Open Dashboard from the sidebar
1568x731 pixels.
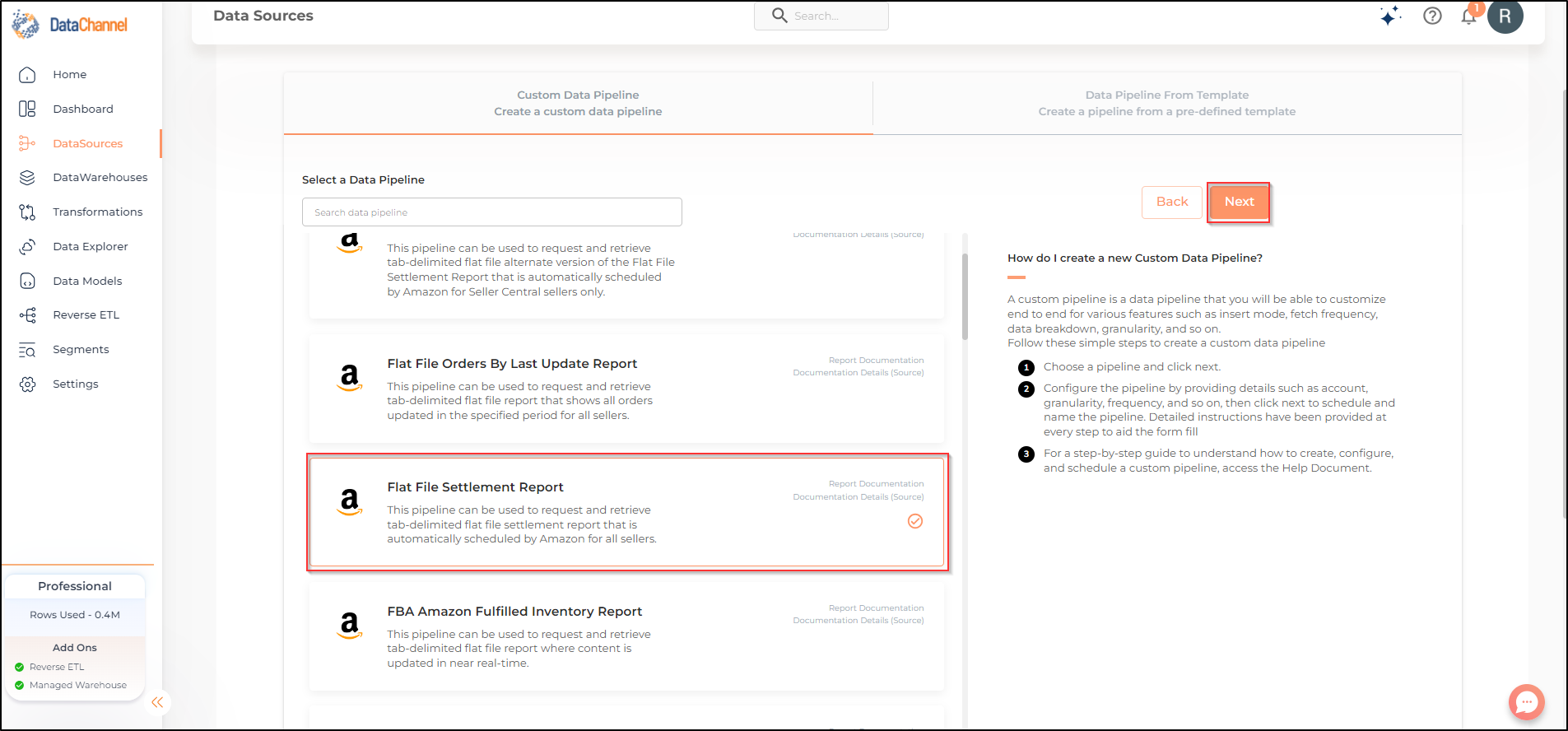point(83,109)
